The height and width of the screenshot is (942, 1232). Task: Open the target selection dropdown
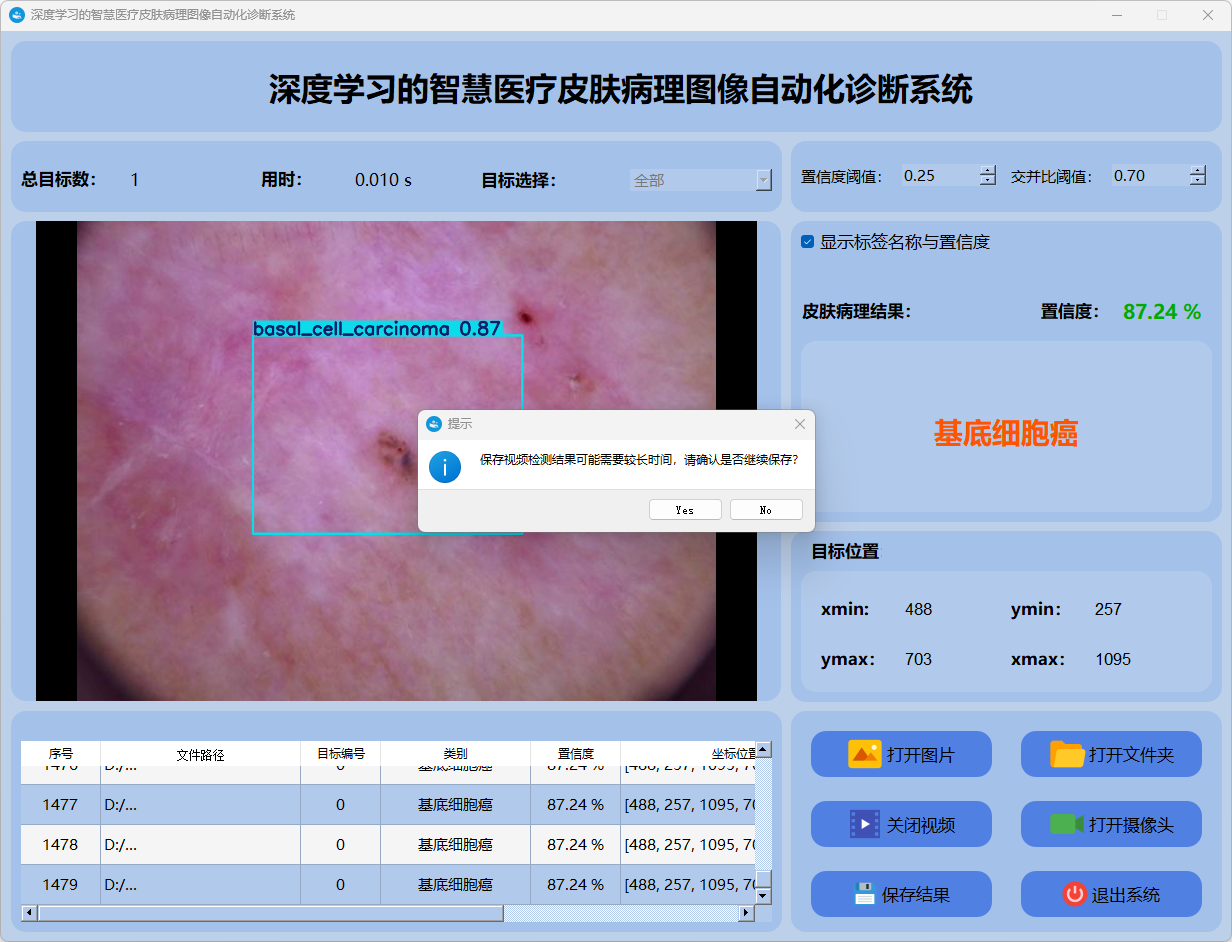click(763, 180)
